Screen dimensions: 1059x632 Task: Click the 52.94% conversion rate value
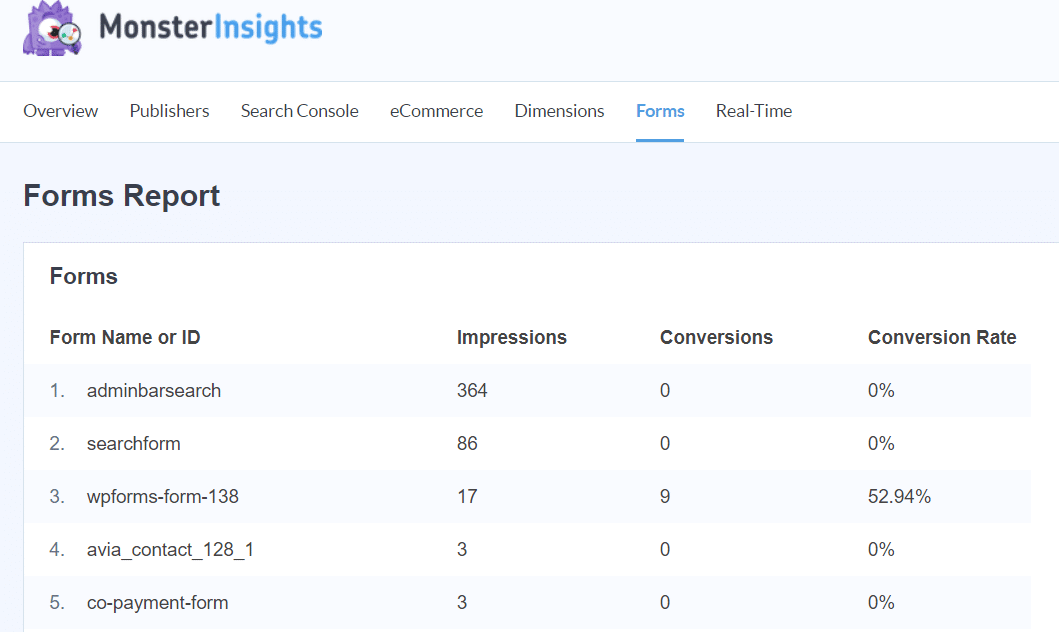pos(899,497)
